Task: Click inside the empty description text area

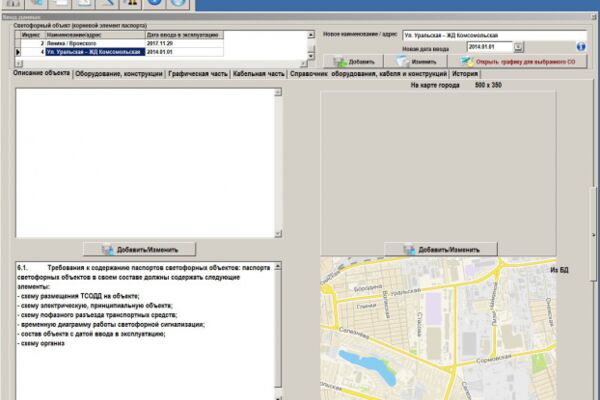Action: pyautogui.click(x=145, y=163)
